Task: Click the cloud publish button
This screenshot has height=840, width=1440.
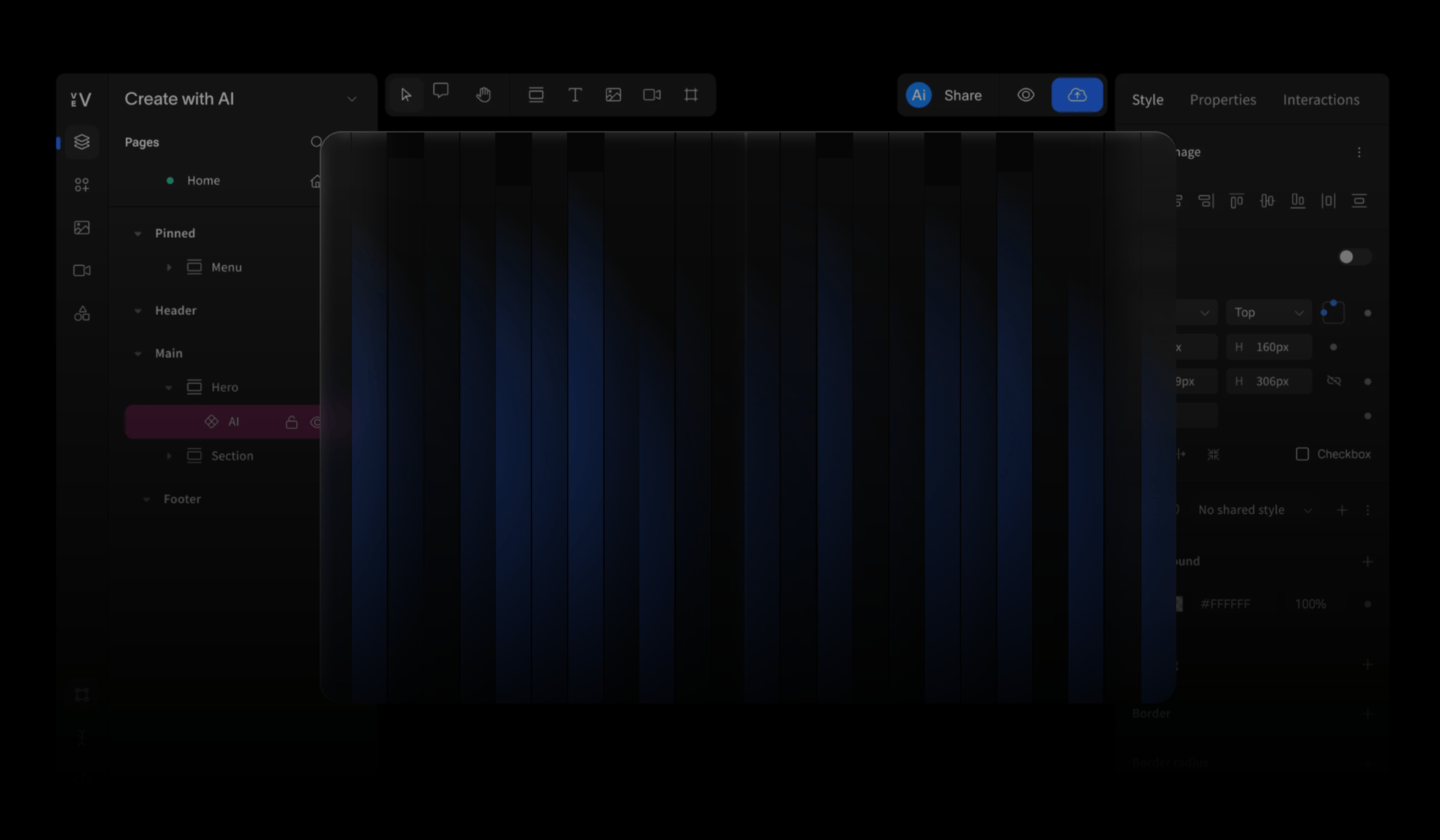Action: tap(1077, 95)
